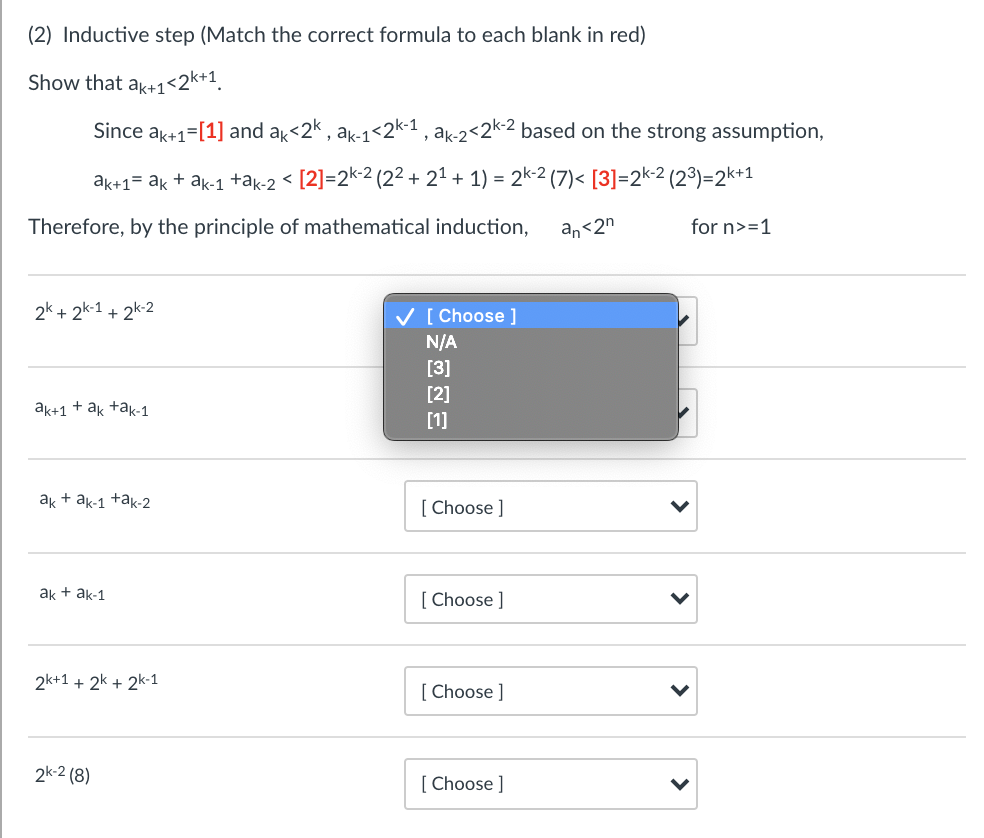The width and height of the screenshot is (984, 838).
Task: Open the dropdown for ak + ak-1
Action: 550,598
